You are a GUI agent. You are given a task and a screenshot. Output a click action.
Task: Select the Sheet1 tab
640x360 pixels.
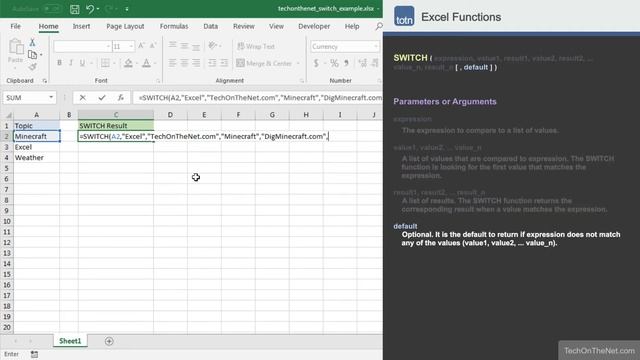click(70, 341)
